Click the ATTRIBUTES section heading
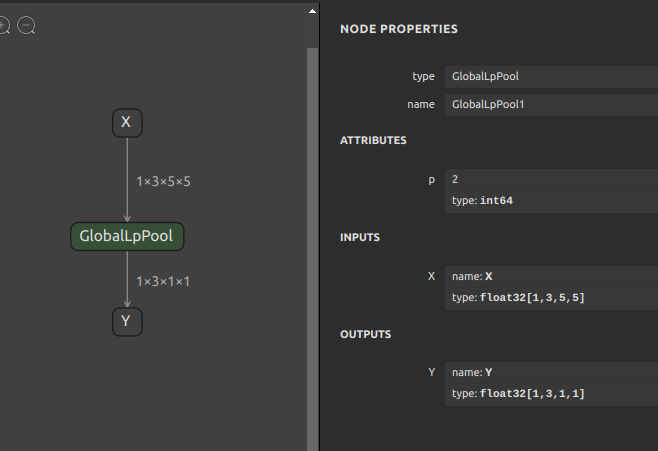658x451 pixels. click(x=373, y=141)
